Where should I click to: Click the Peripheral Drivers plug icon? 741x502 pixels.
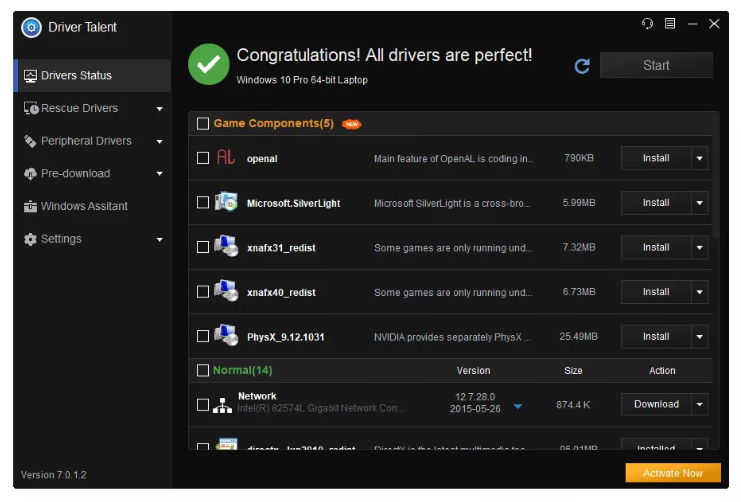[x=30, y=141]
